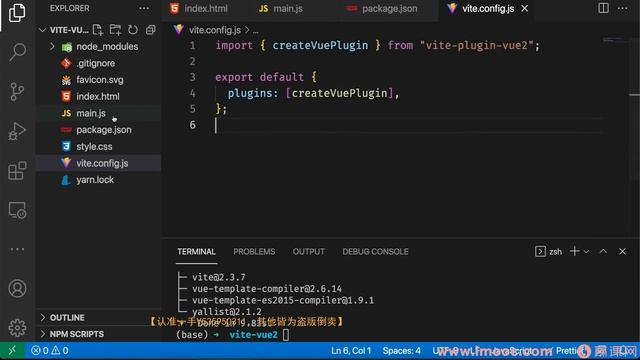
Task: Open yarn.lock from the file tree
Action: click(99, 180)
